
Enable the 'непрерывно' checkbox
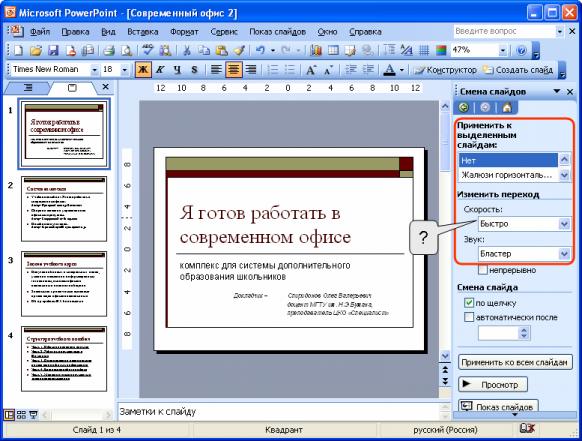pyautogui.click(x=483, y=270)
